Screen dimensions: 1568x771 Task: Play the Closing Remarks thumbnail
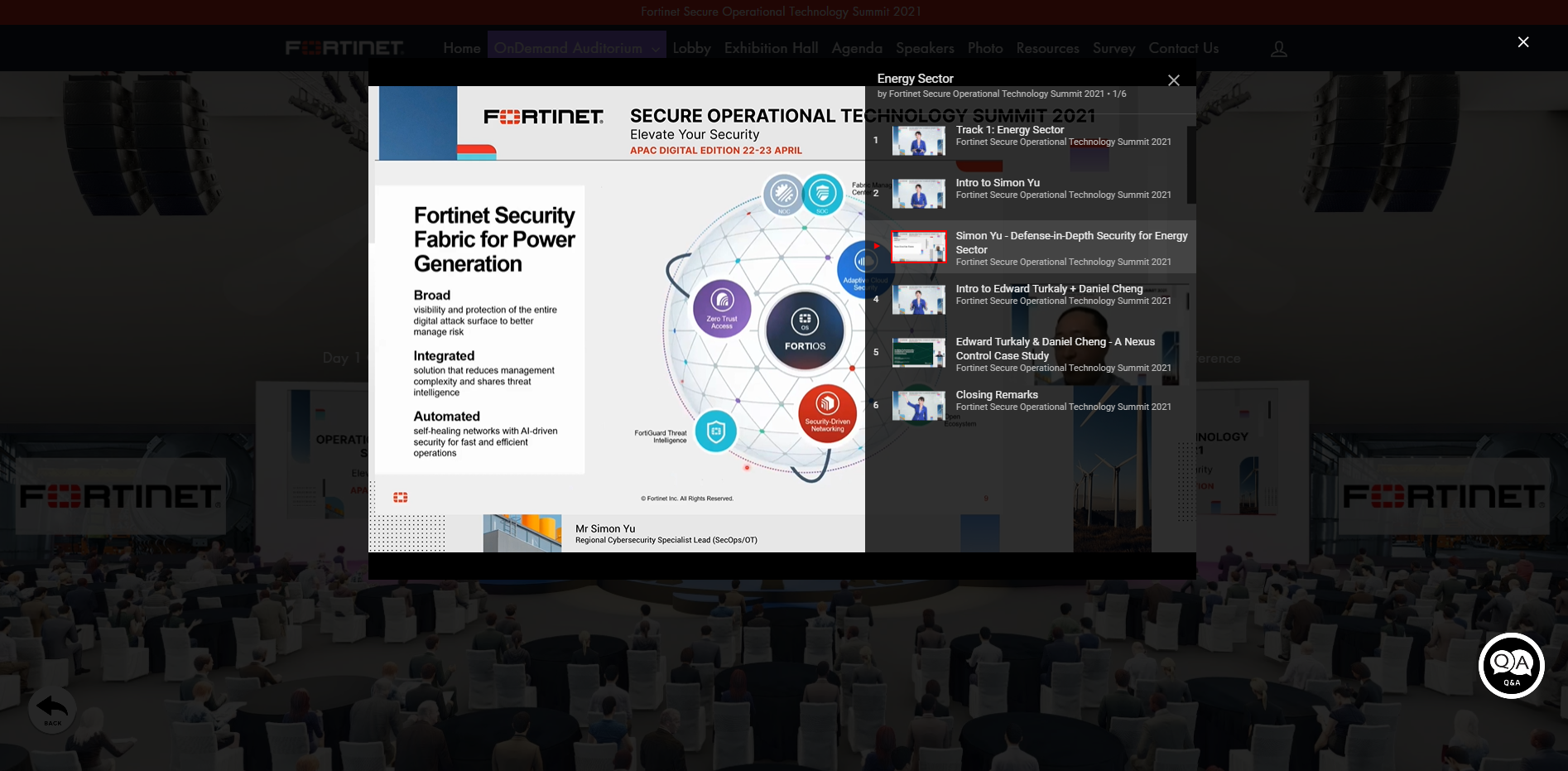918,406
